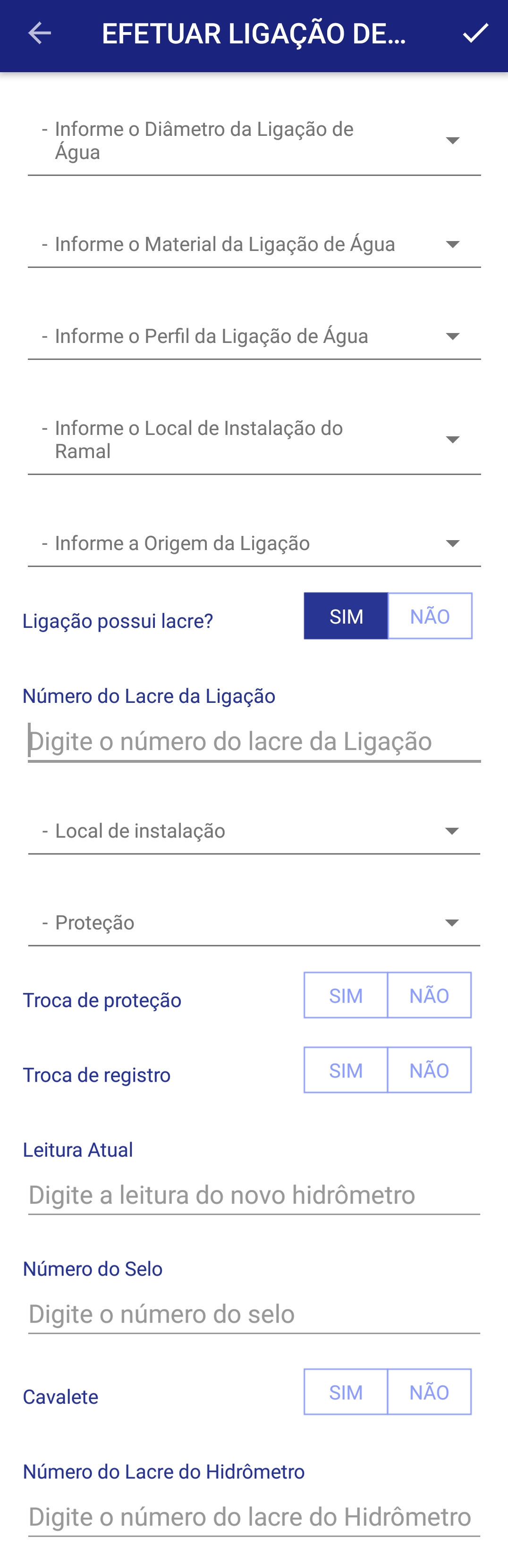
Task: Expand the Material da Ligação de Água dropdown
Action: pyautogui.click(x=254, y=245)
